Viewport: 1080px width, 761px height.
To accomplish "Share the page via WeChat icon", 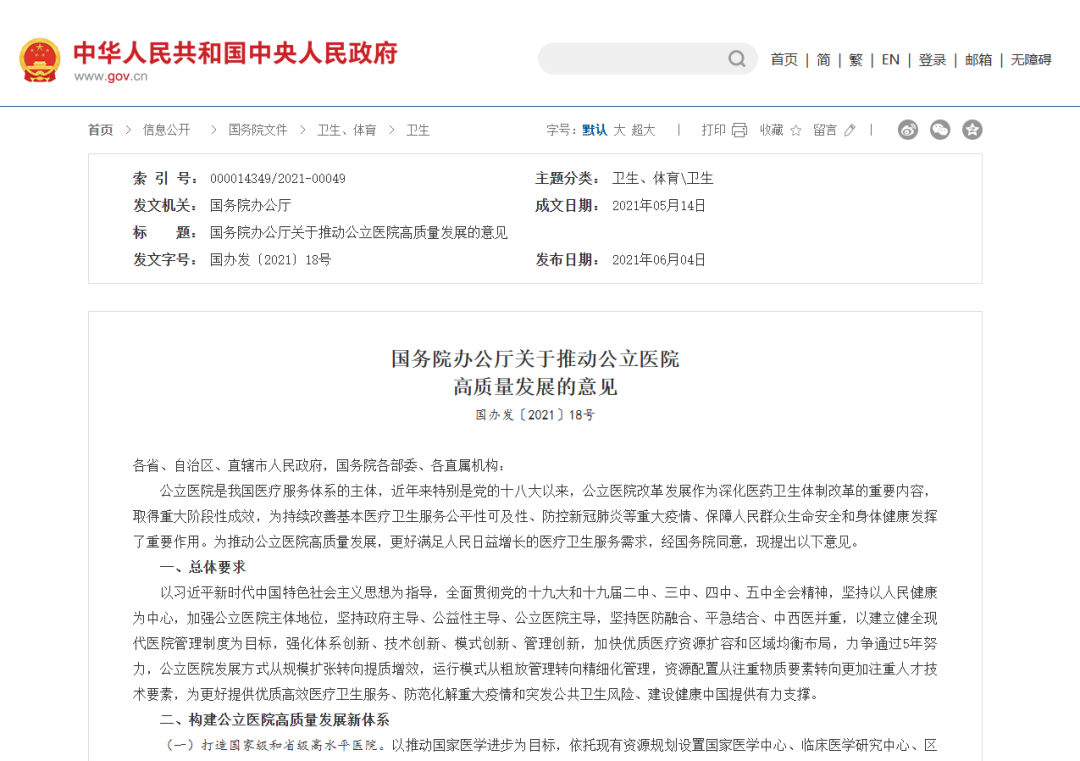I will point(940,129).
